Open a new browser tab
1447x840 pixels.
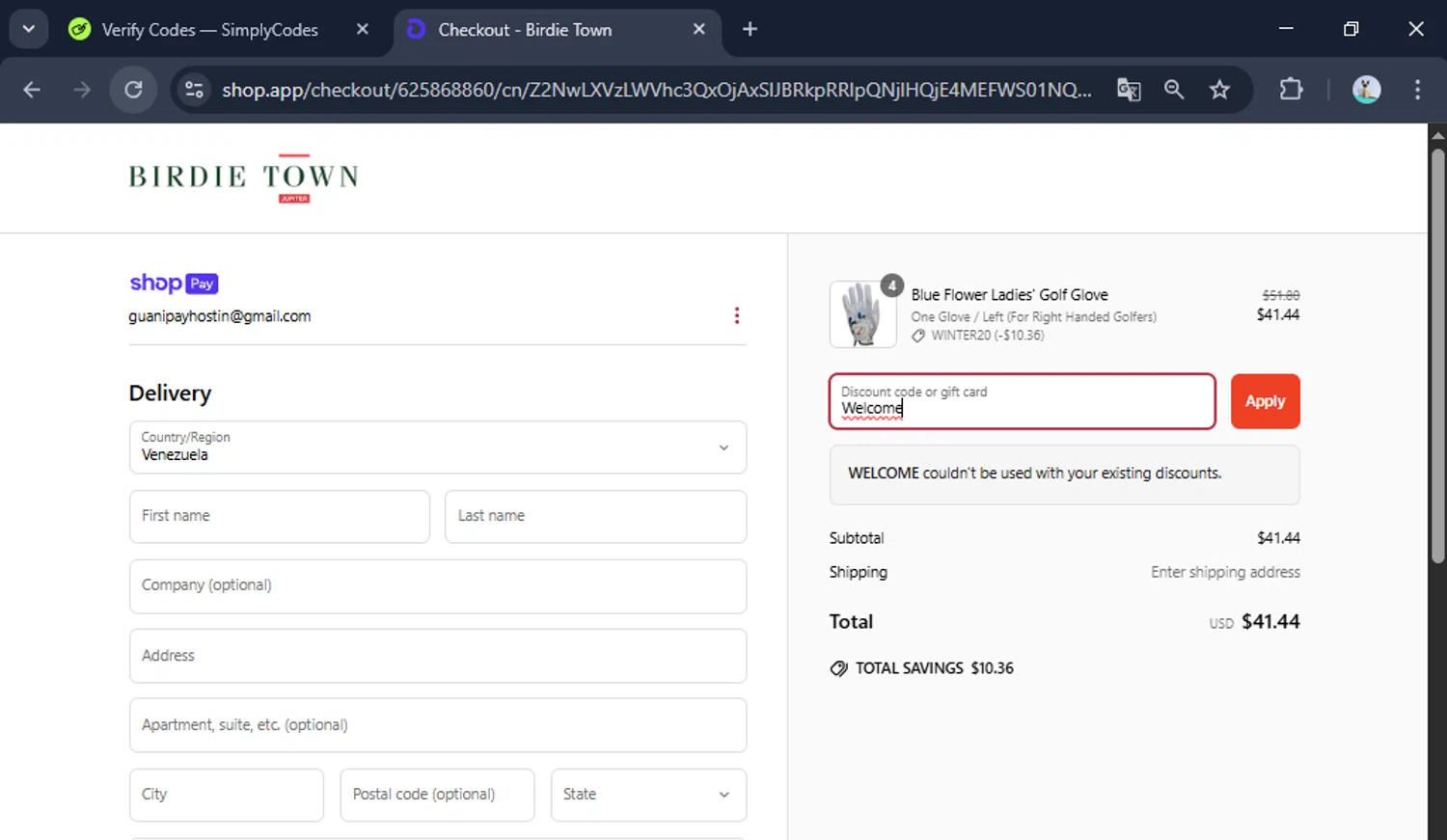pos(750,30)
